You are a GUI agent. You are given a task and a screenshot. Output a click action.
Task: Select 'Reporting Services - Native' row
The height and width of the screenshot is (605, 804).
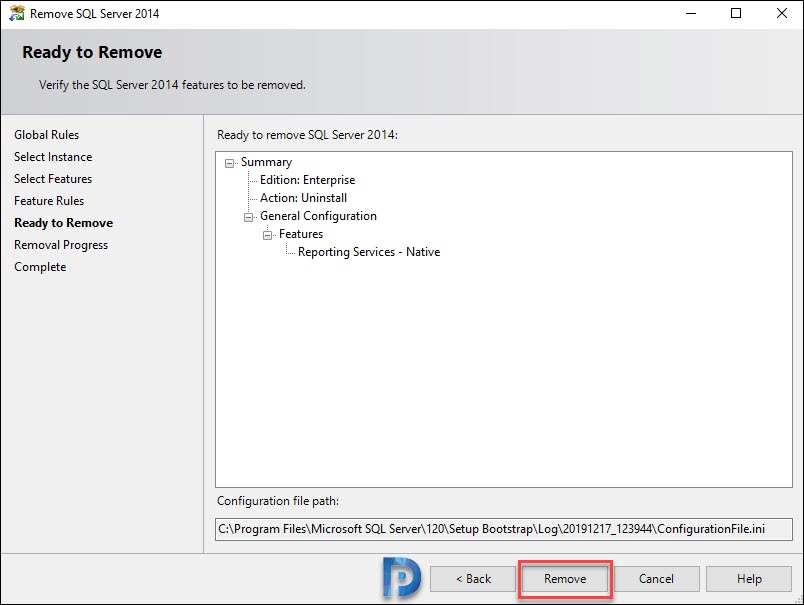369,252
